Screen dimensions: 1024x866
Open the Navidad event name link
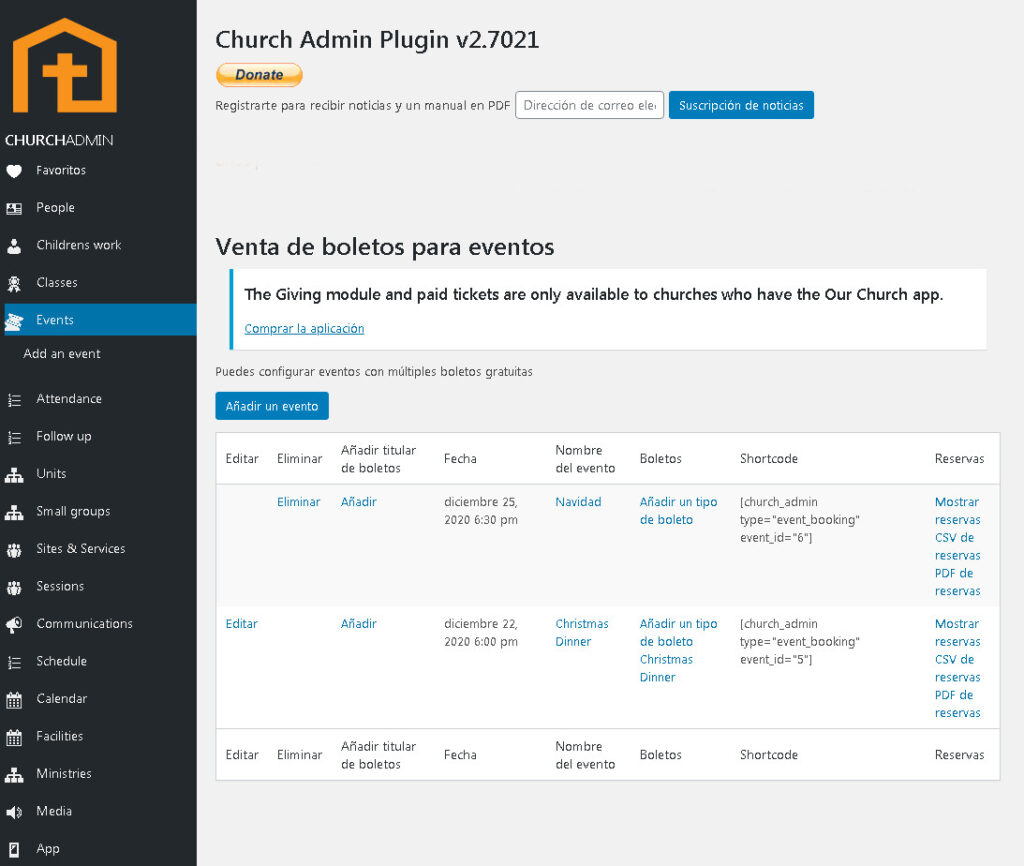(578, 502)
